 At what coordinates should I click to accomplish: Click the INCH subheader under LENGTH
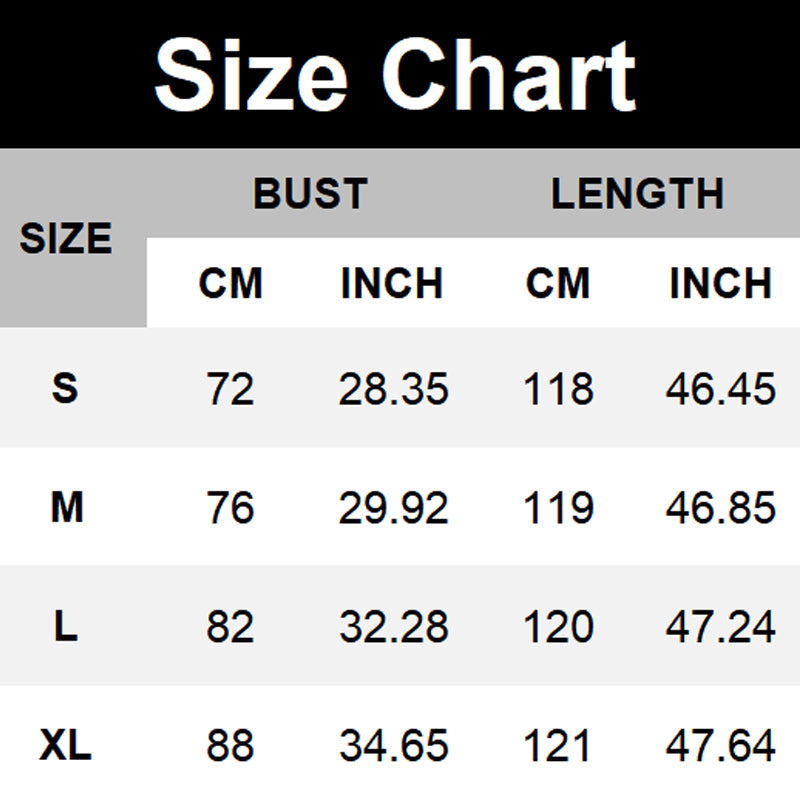tap(720, 284)
